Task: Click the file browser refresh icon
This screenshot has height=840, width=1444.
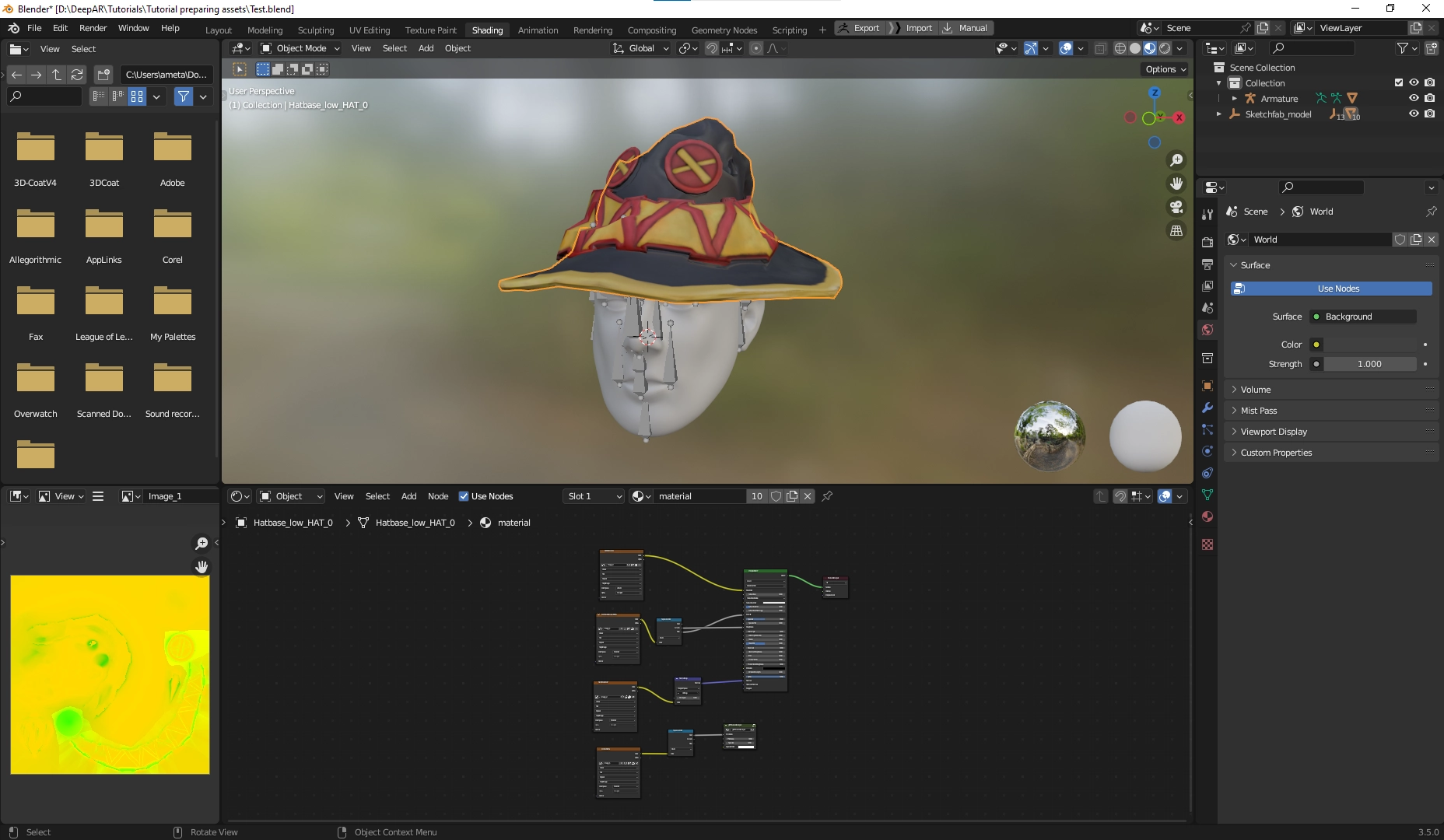Action: pyautogui.click(x=77, y=75)
